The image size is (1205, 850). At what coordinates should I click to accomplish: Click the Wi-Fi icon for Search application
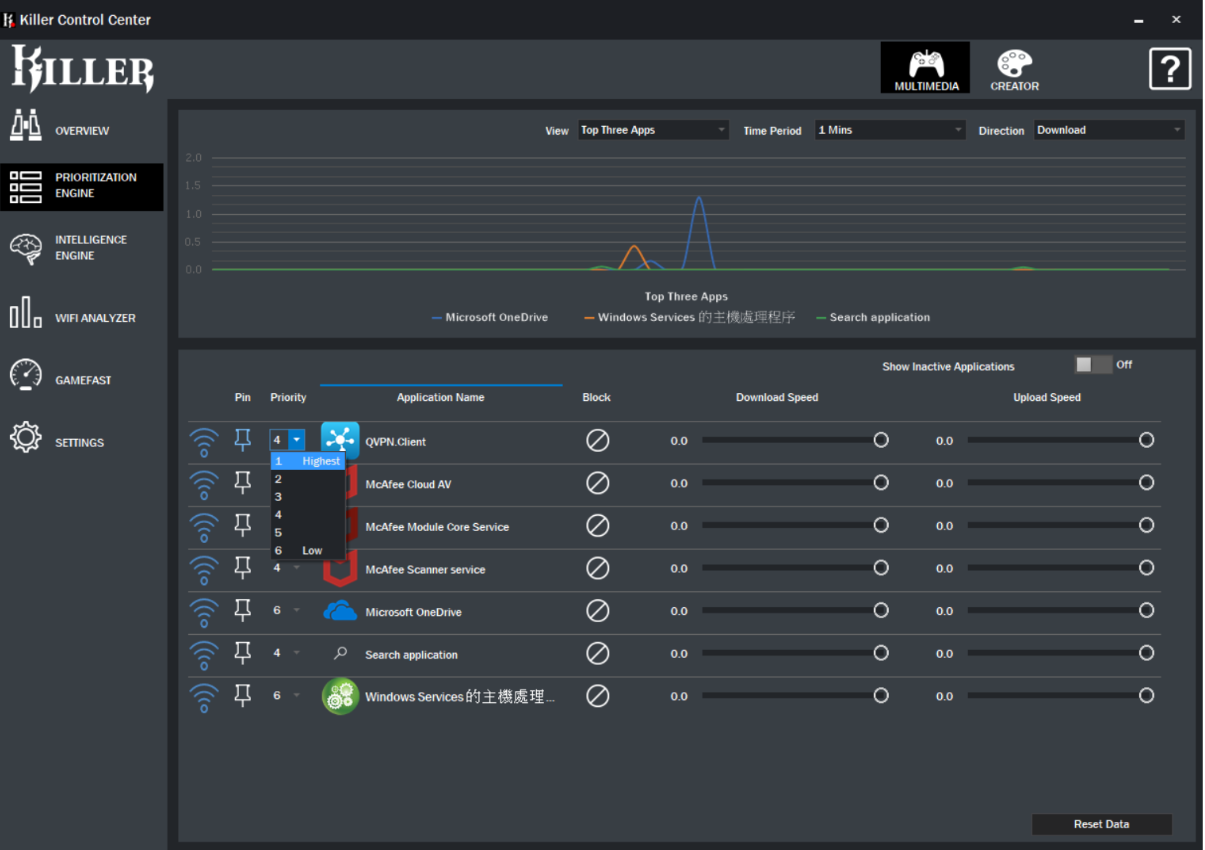(204, 654)
